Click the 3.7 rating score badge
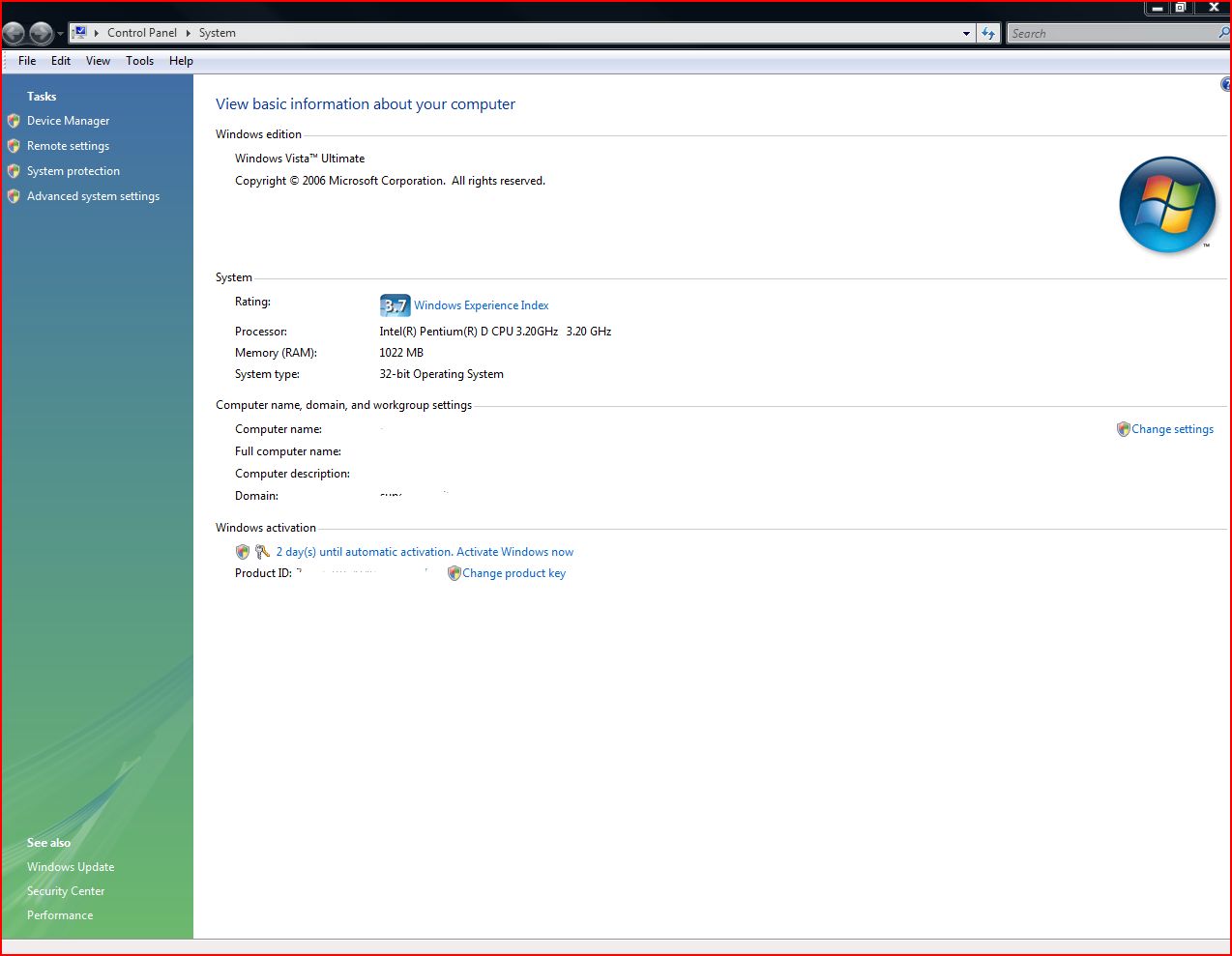This screenshot has width=1232, height=956. (x=395, y=305)
